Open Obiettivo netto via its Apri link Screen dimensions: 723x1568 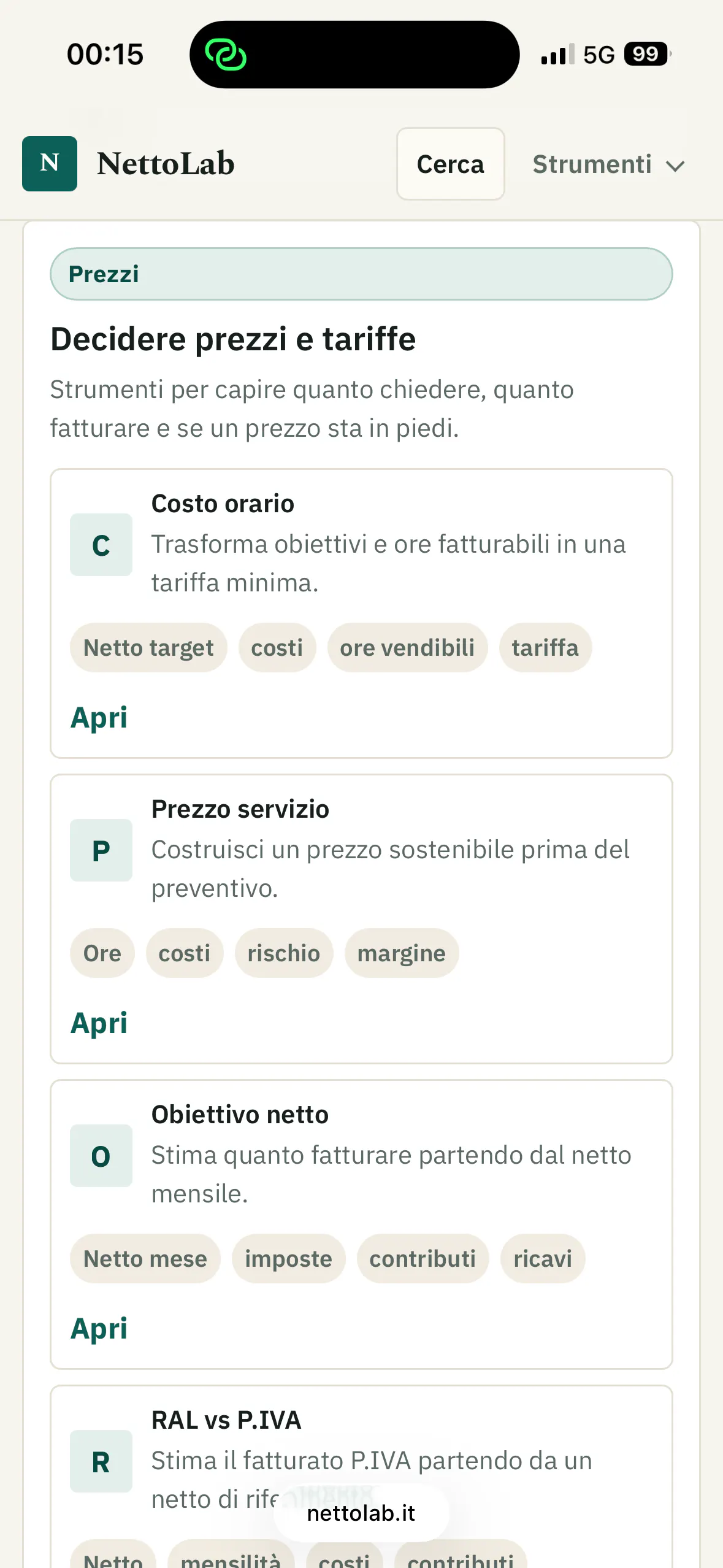pos(99,1329)
